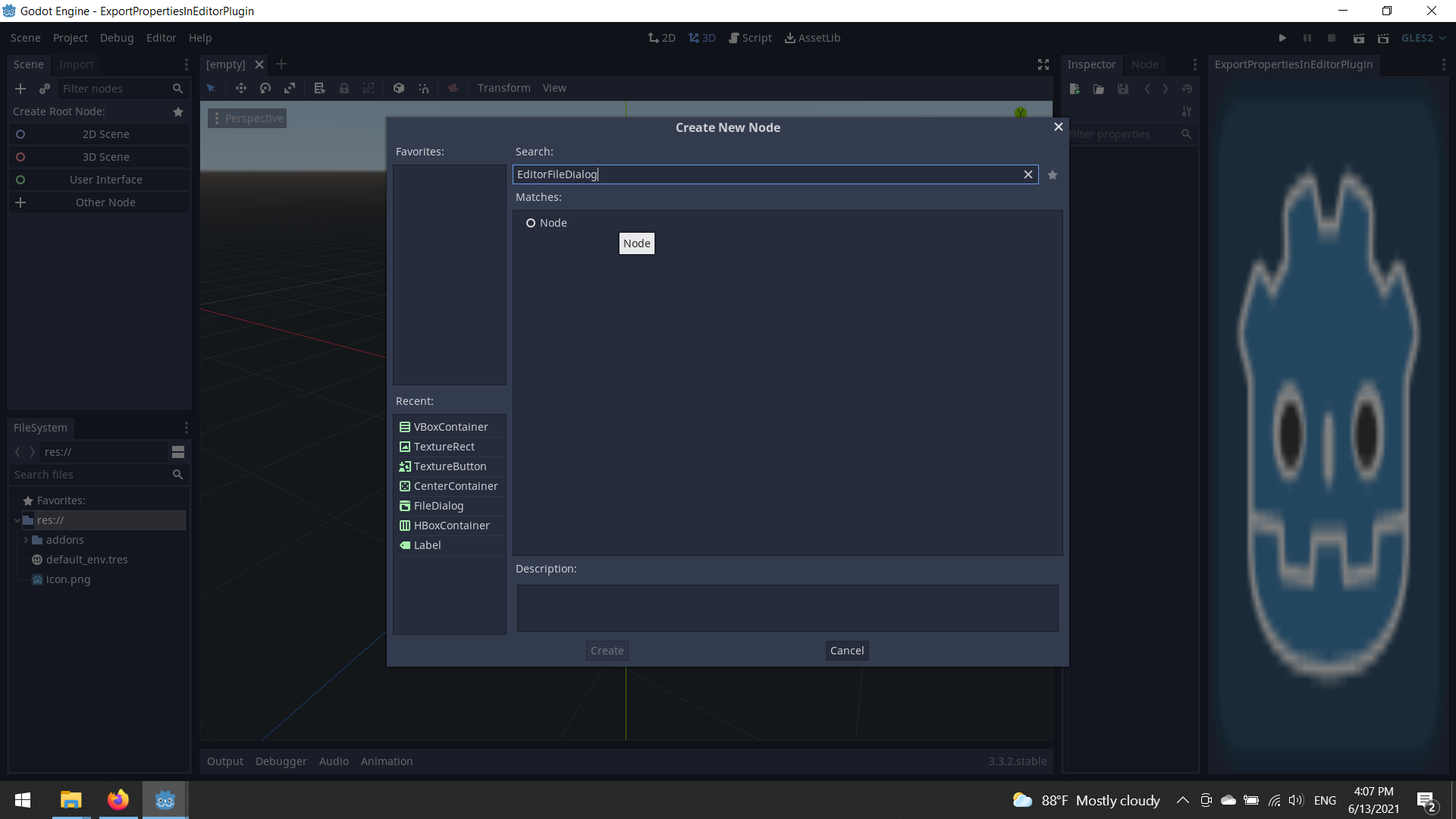
Task: Select the Scale tool in viewport toolbar
Action: coord(290,88)
